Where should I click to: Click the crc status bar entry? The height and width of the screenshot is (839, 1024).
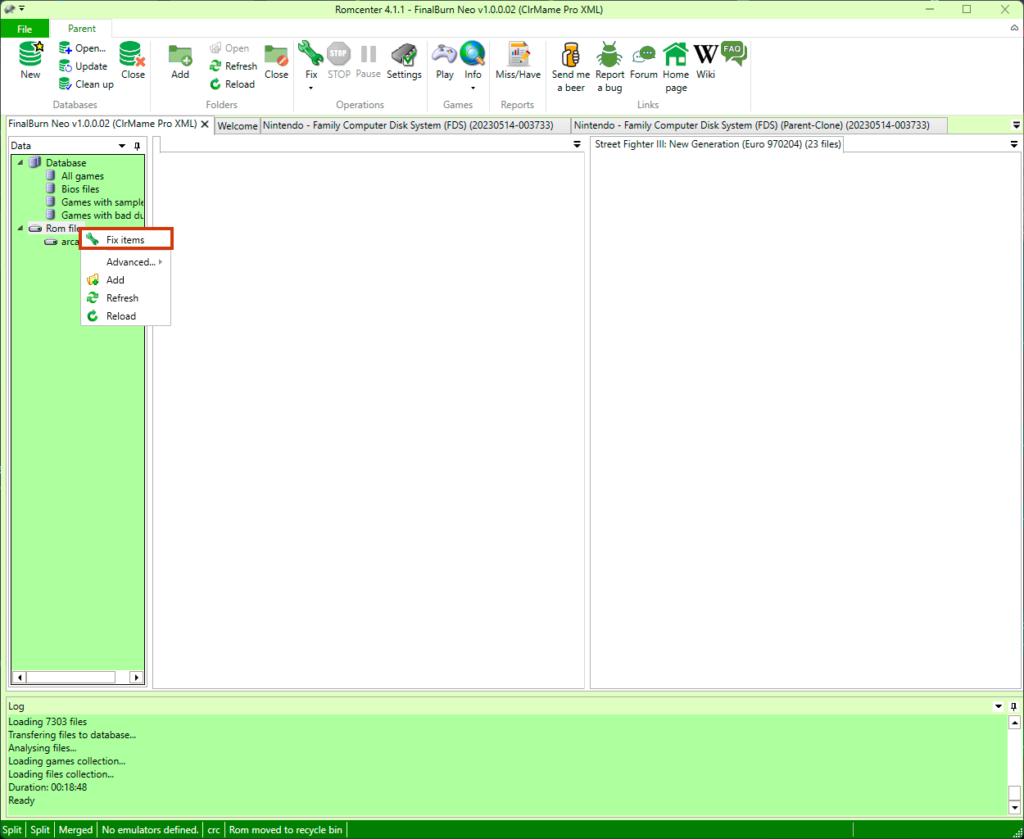click(214, 830)
